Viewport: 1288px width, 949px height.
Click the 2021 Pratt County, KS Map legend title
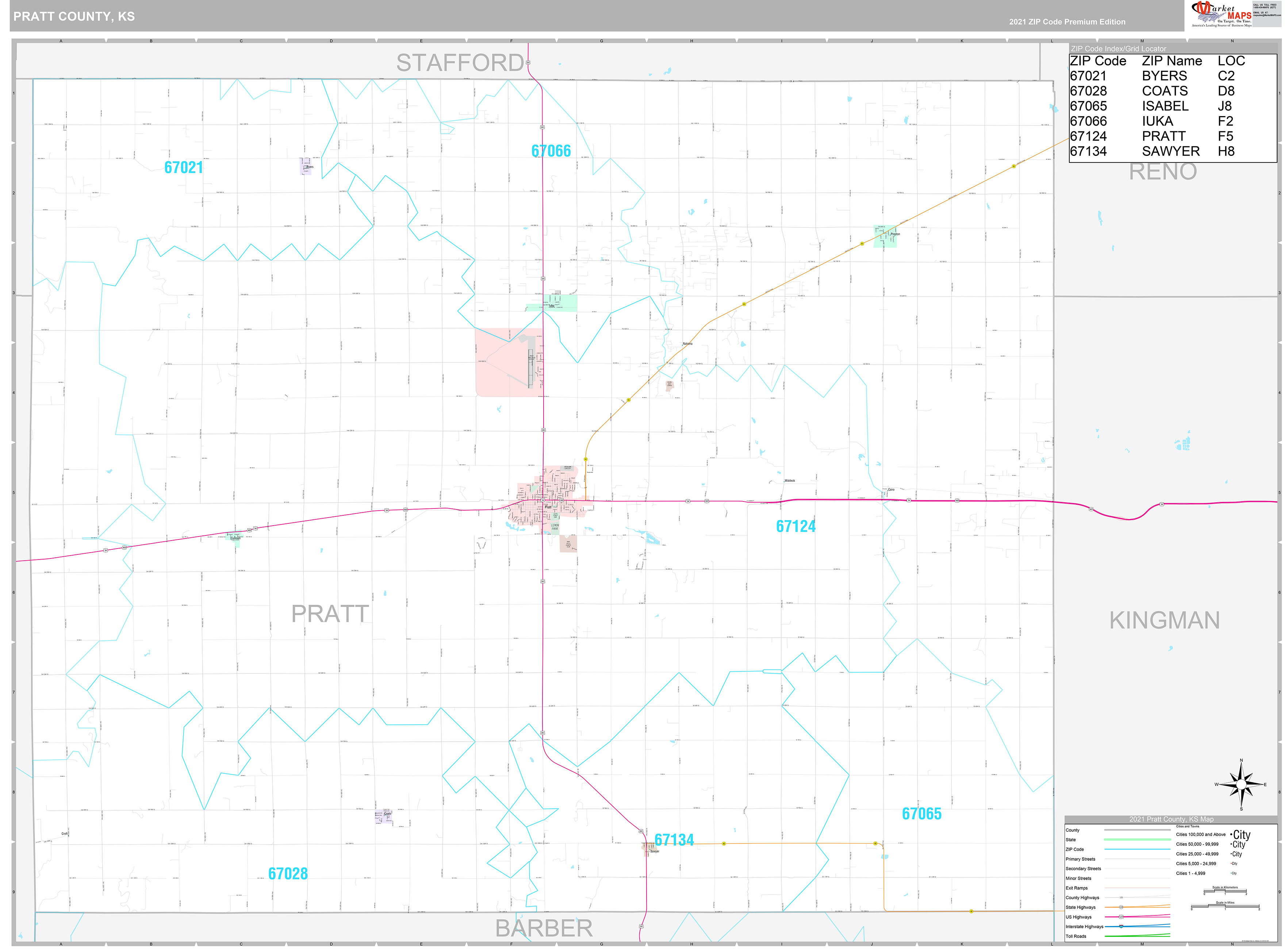click(1172, 819)
